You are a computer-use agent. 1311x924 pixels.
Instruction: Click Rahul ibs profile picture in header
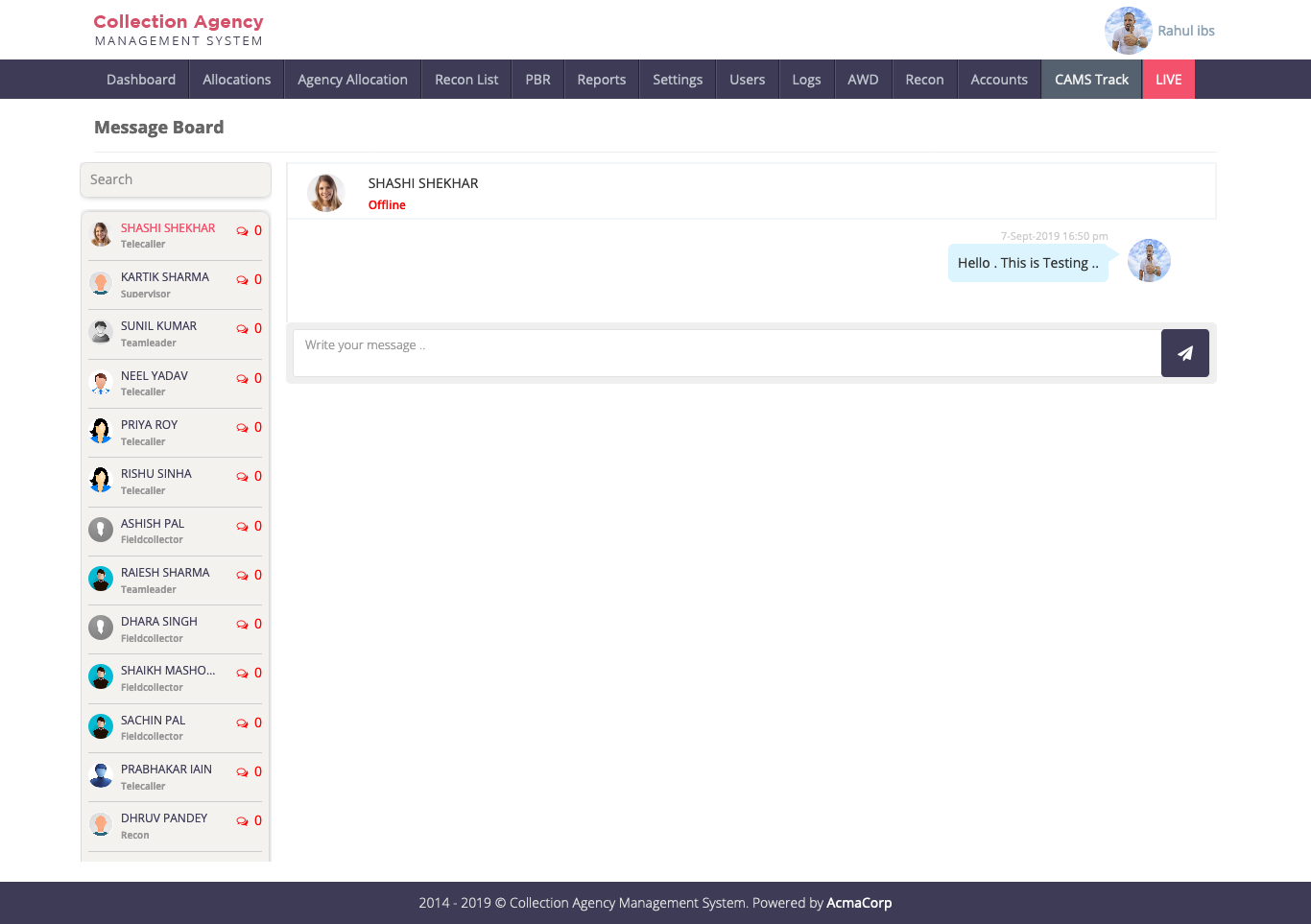click(x=1128, y=31)
